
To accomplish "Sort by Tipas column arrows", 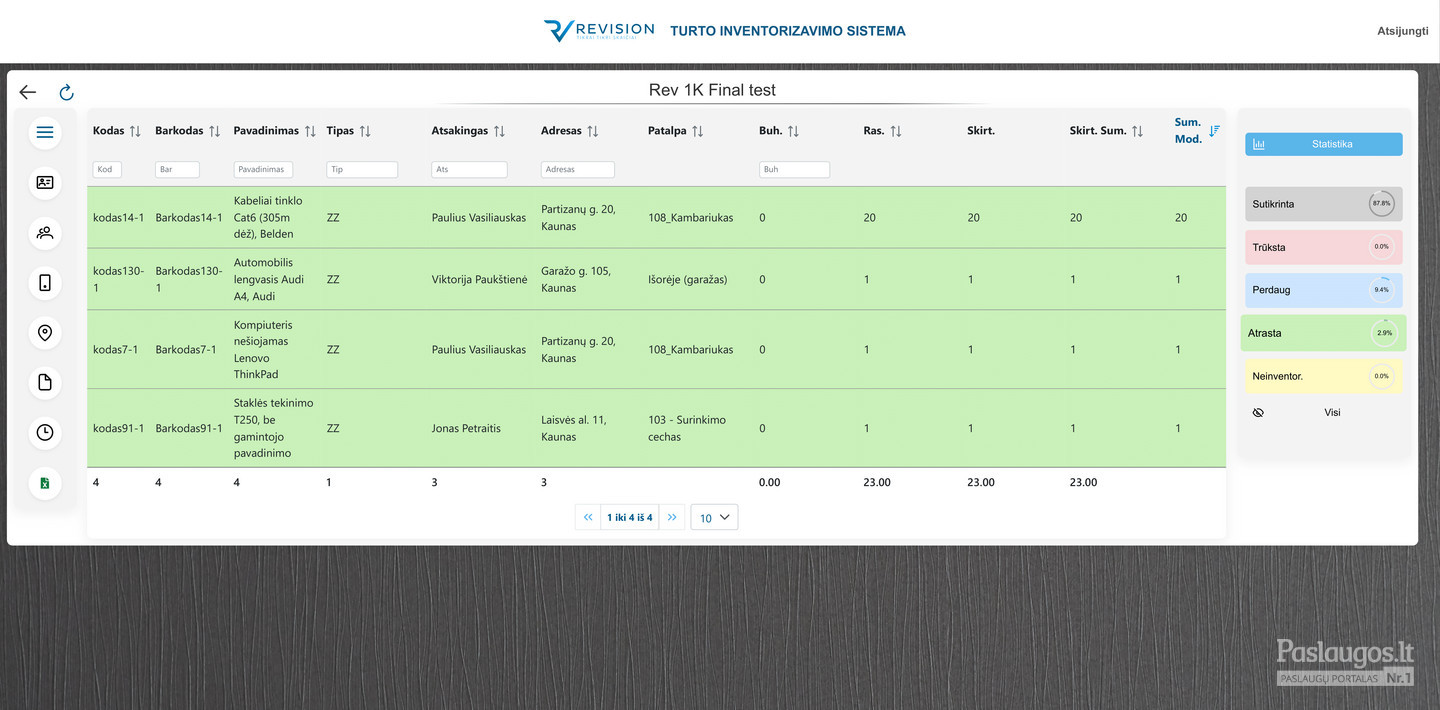I will (x=365, y=131).
